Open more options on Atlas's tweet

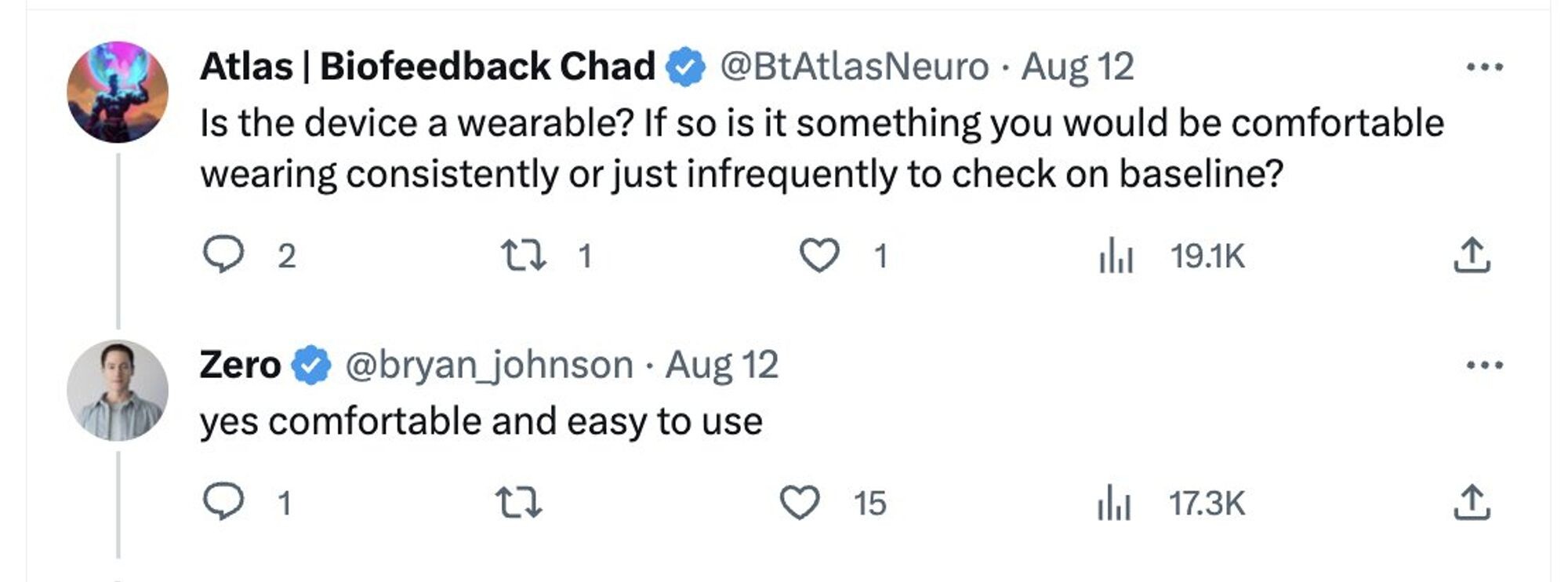(1485, 67)
